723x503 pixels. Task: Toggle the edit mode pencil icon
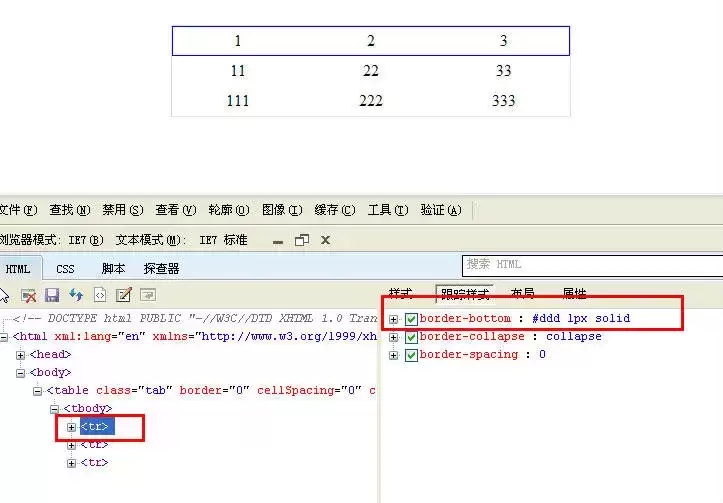[124, 295]
